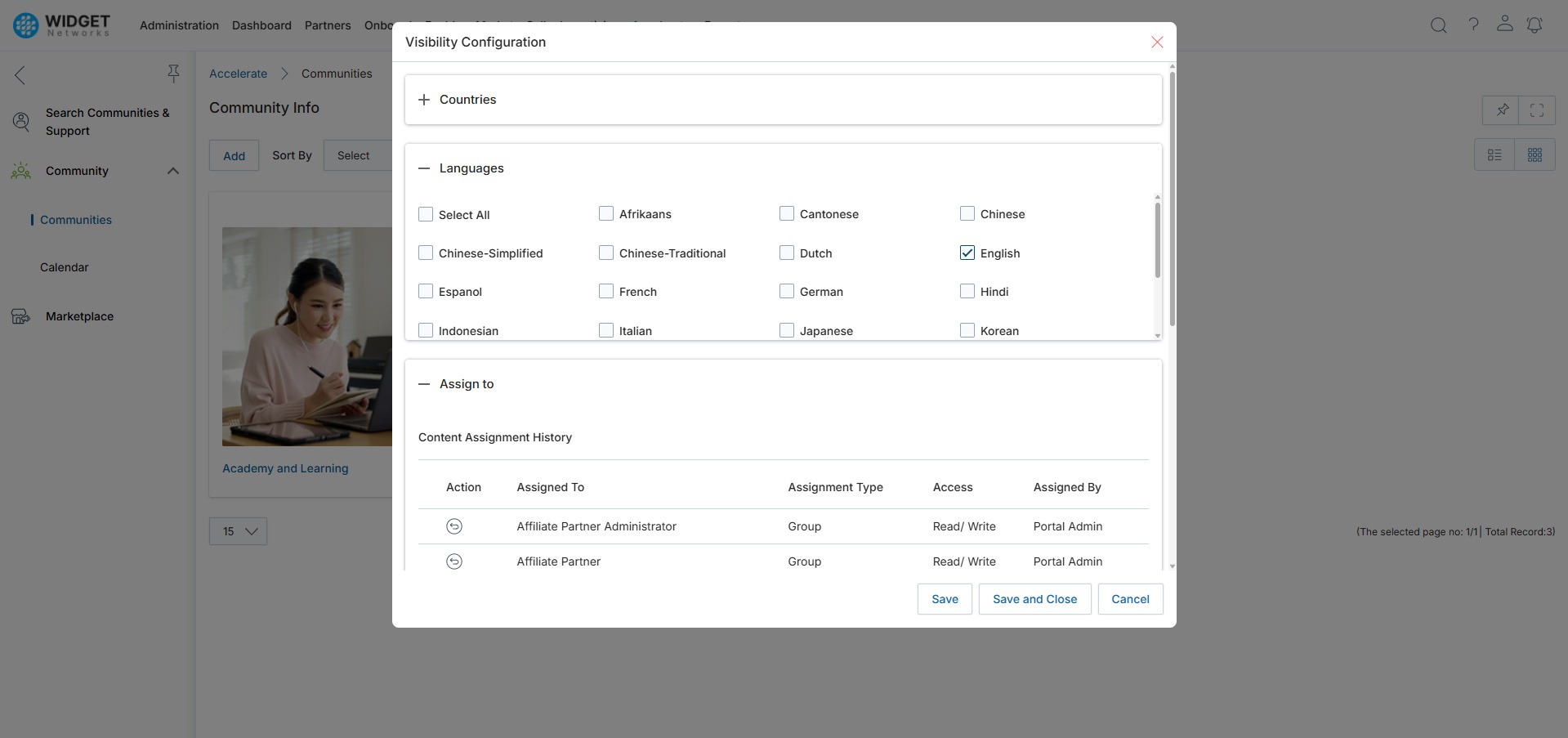Collapse the Assign to section
1568x738 pixels.
424,384
